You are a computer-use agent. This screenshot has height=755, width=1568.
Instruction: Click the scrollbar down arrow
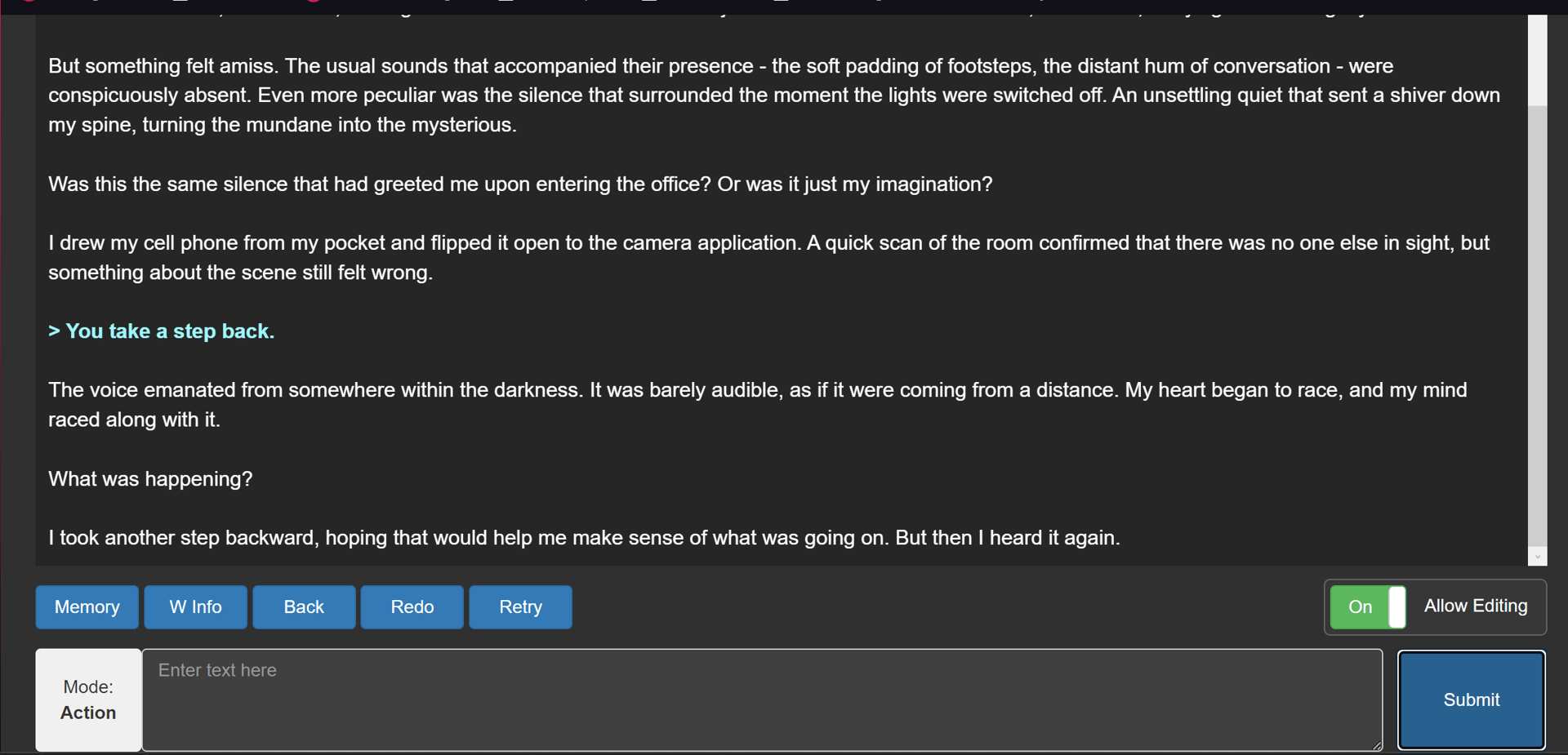coord(1537,557)
